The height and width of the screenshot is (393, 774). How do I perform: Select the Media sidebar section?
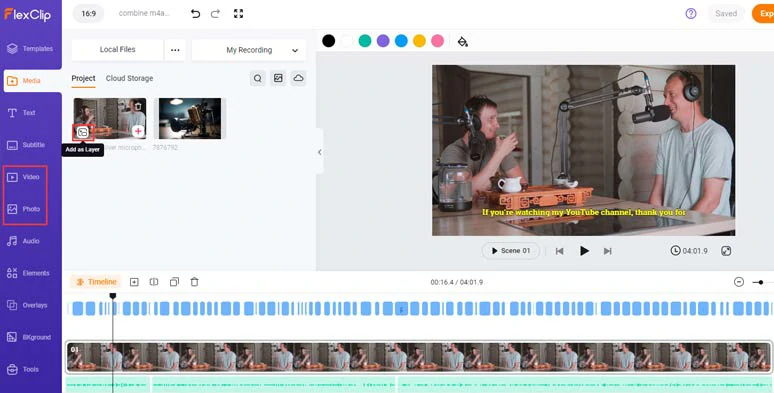(32, 80)
